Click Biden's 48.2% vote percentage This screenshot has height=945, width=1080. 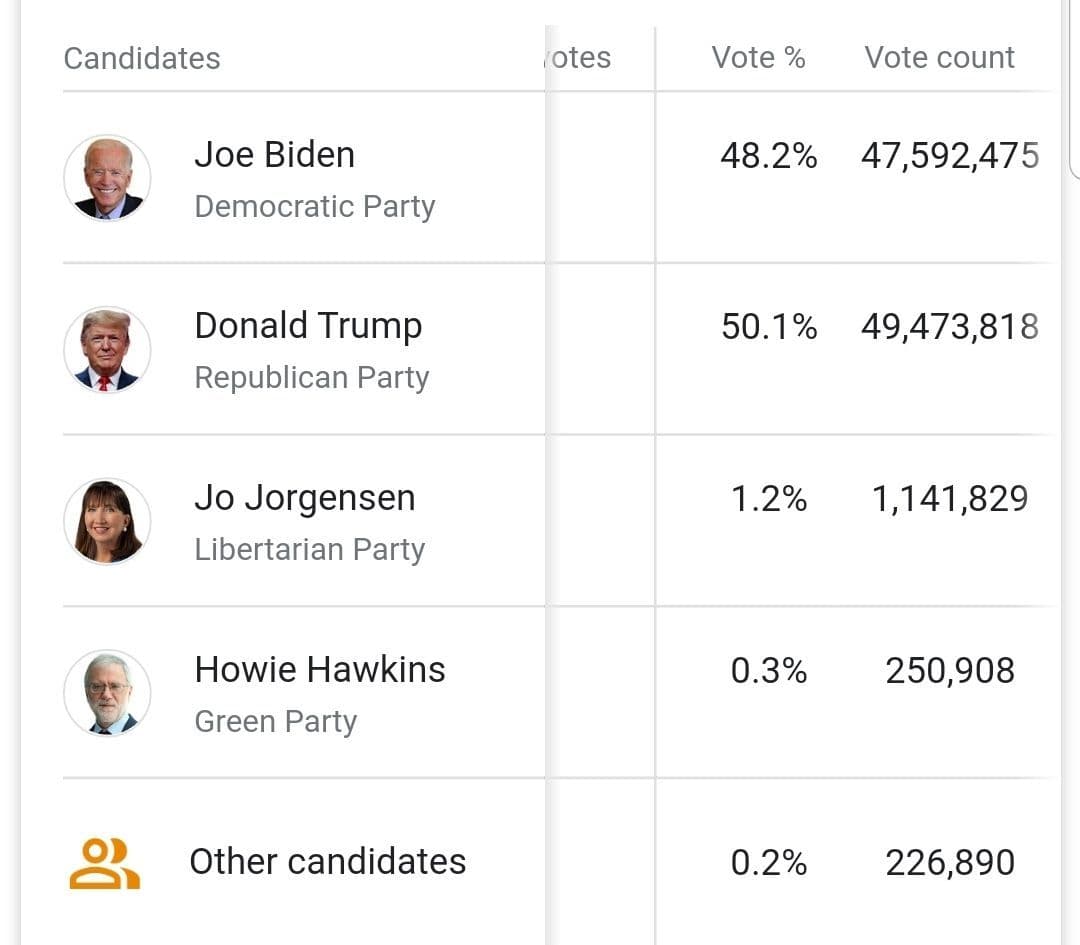(768, 156)
